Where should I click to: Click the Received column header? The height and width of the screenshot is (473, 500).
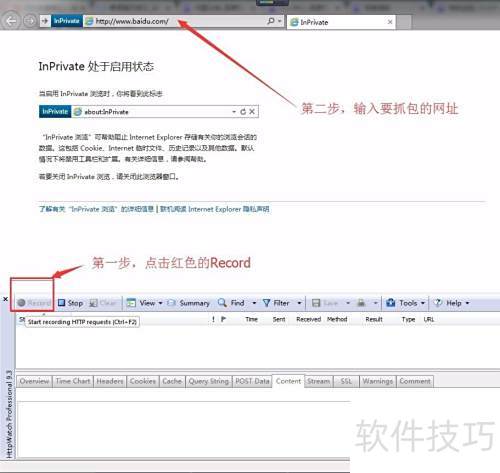[x=309, y=319]
